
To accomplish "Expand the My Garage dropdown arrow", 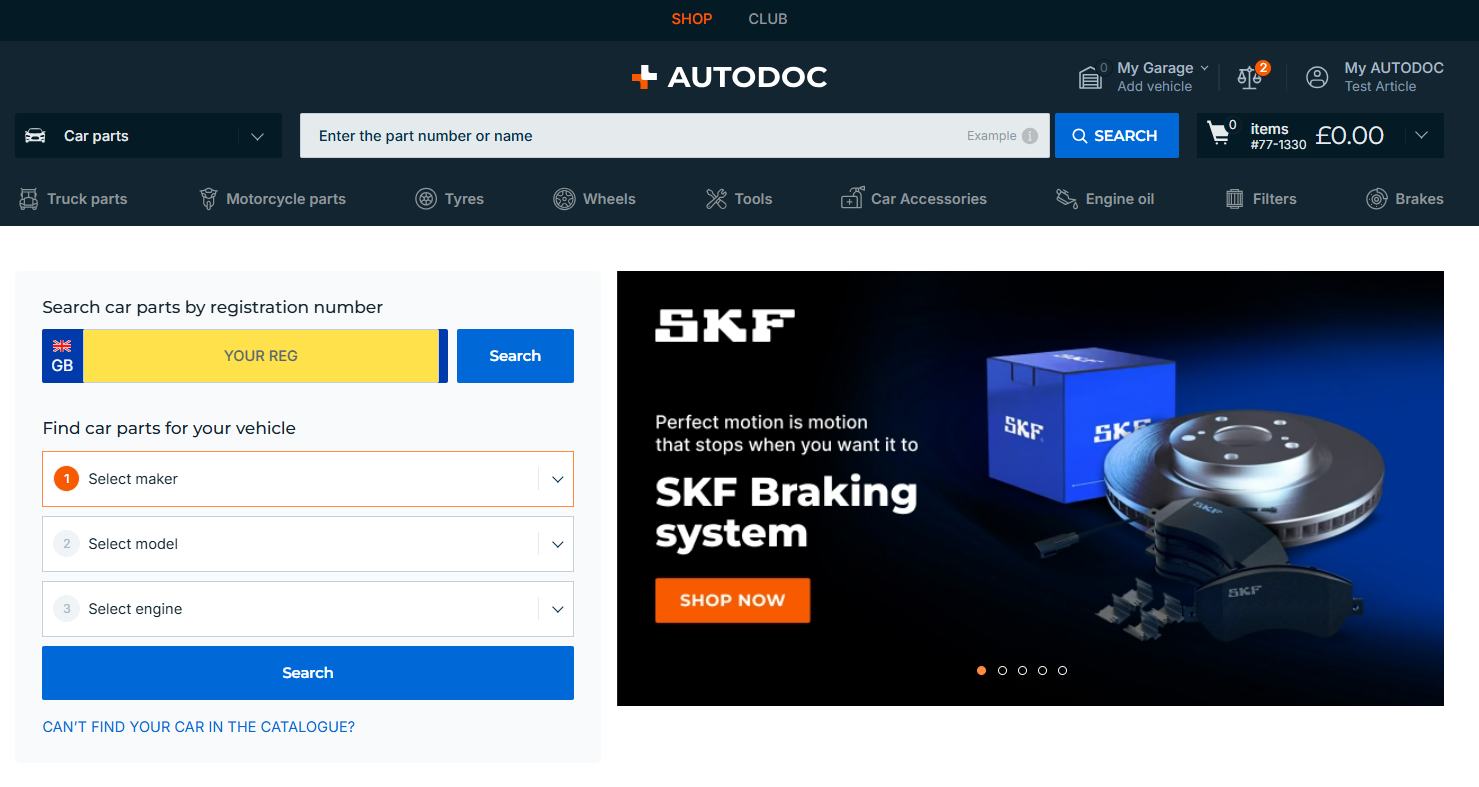I will click(1204, 68).
